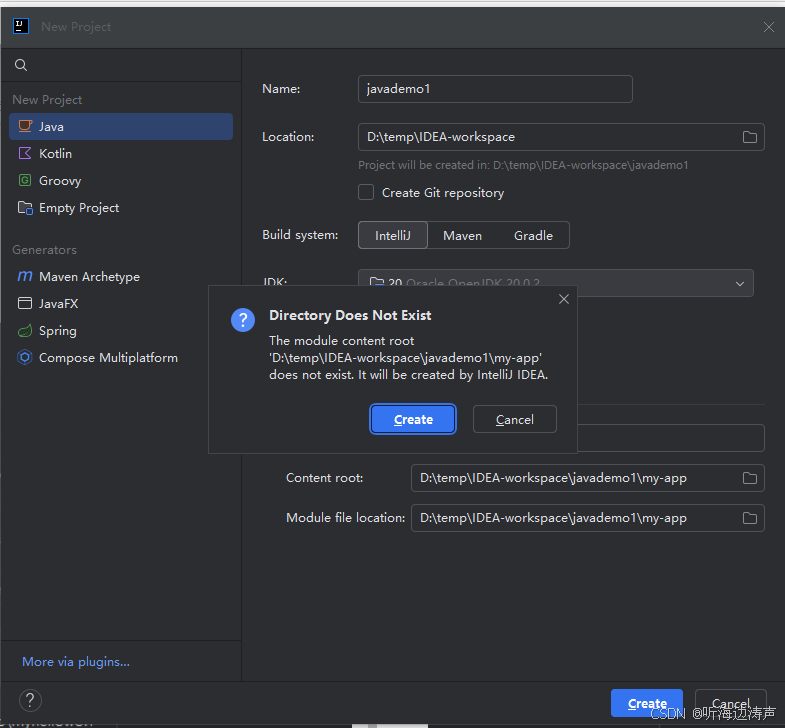Screen dimensions: 785x728
Task: Click the Java coffee cup icon
Action: (x=25, y=126)
